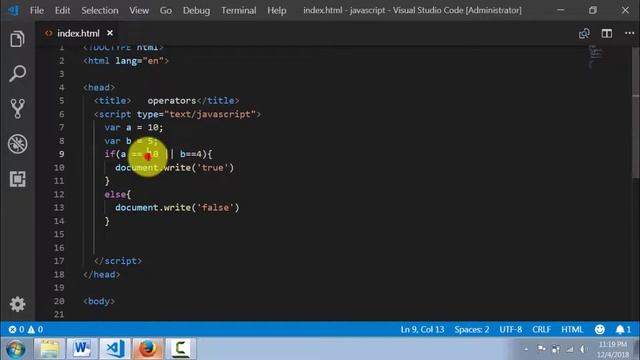Open the Manage gear menu
The width and height of the screenshot is (640, 360).
point(17,304)
